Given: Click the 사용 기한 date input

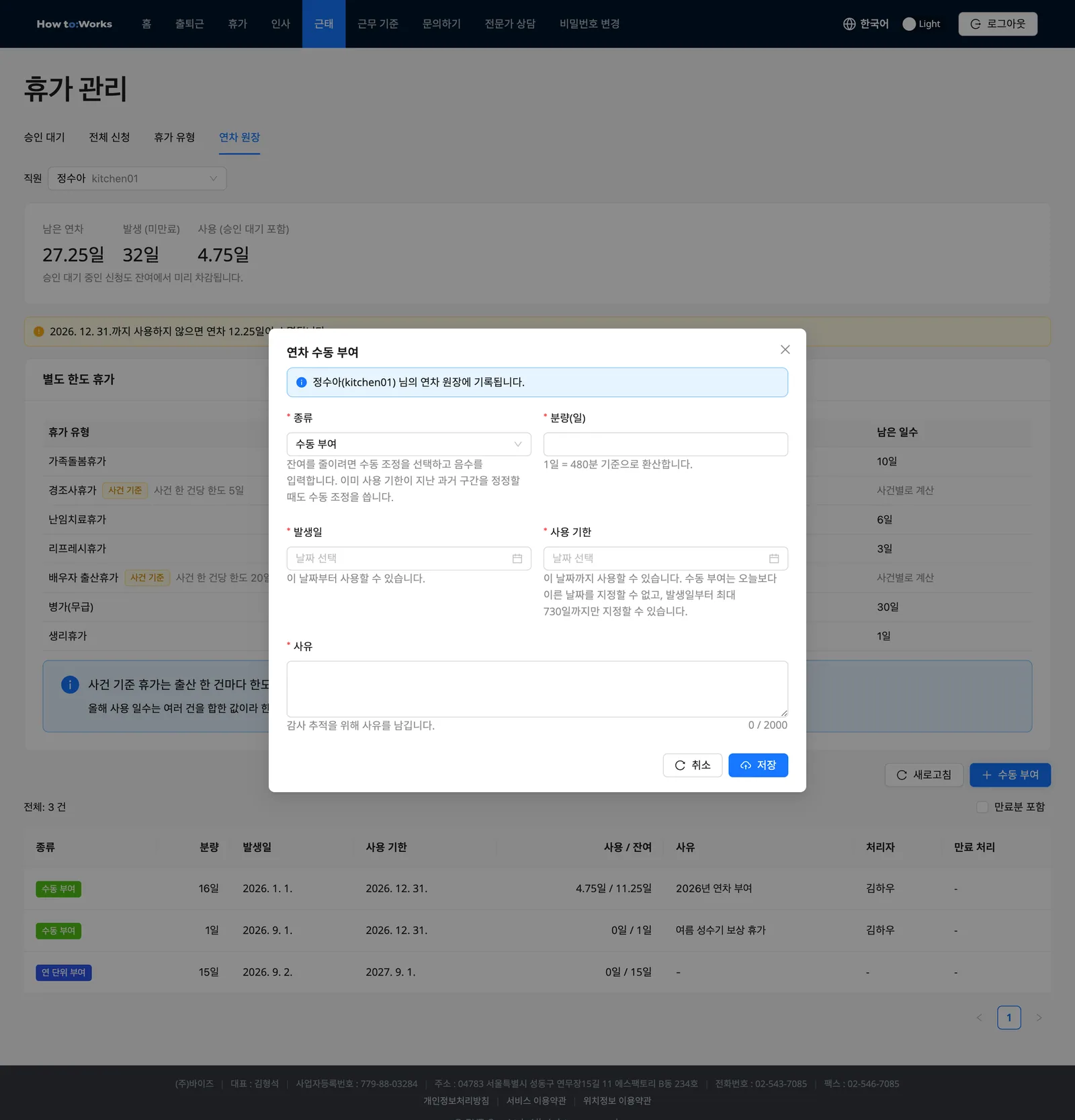Looking at the screenshot, I should click(665, 558).
